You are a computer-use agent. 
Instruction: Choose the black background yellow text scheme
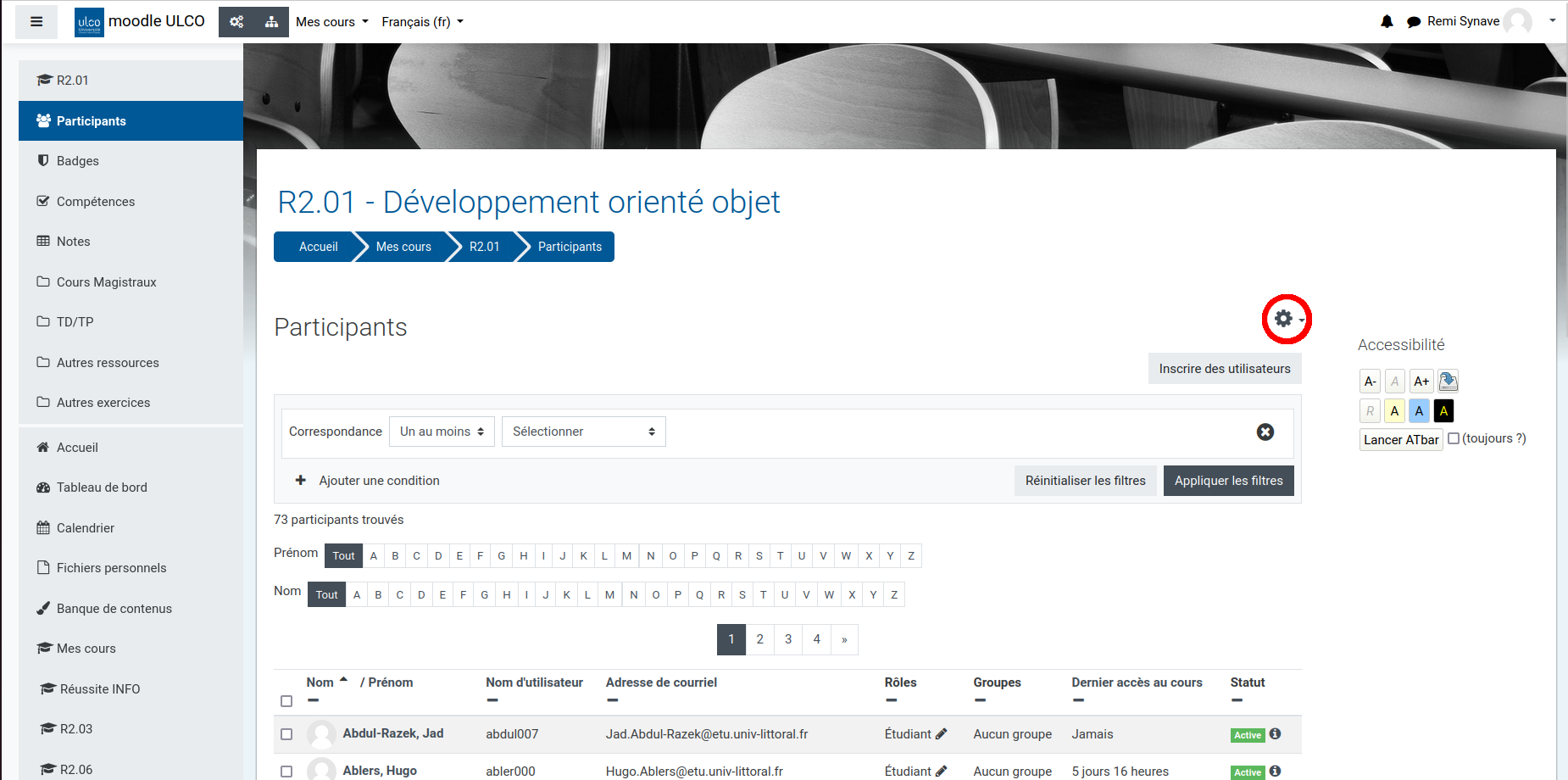pos(1443,411)
